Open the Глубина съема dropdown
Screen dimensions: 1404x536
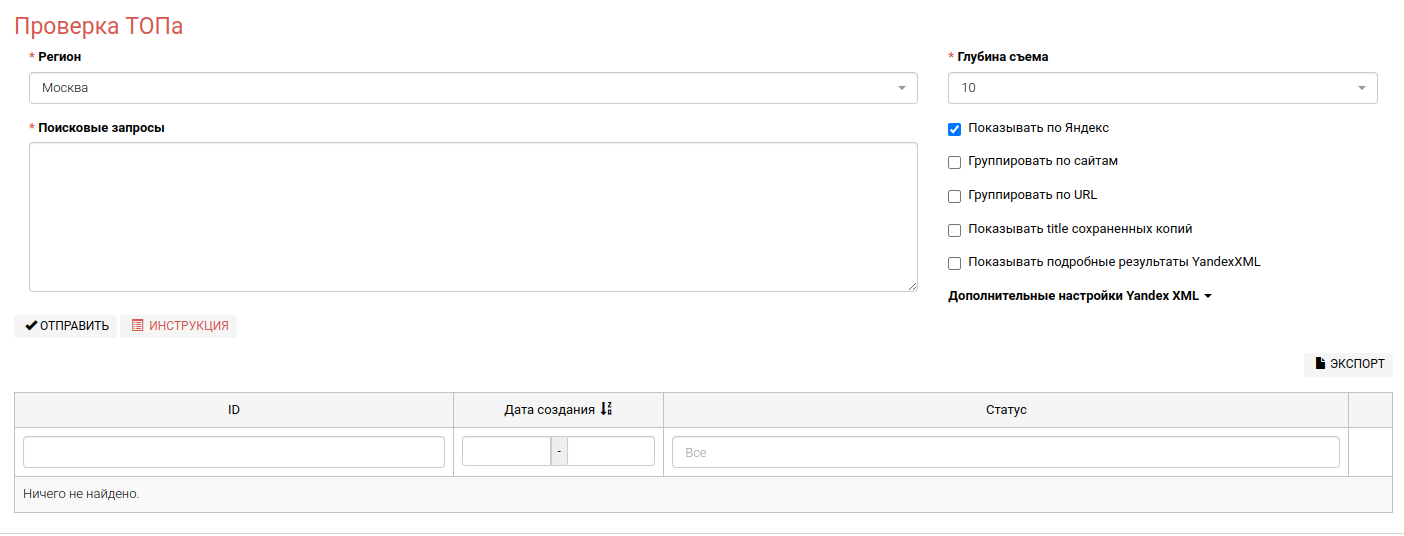(x=1162, y=88)
